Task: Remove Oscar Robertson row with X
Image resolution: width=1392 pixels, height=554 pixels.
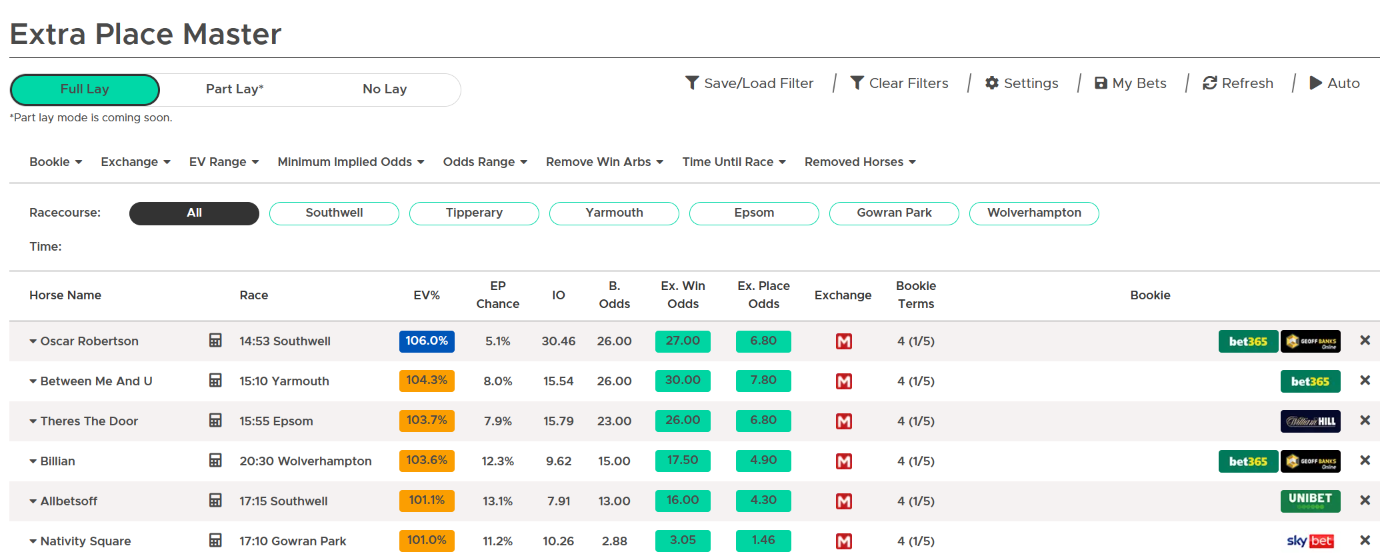Action: click(x=1365, y=341)
